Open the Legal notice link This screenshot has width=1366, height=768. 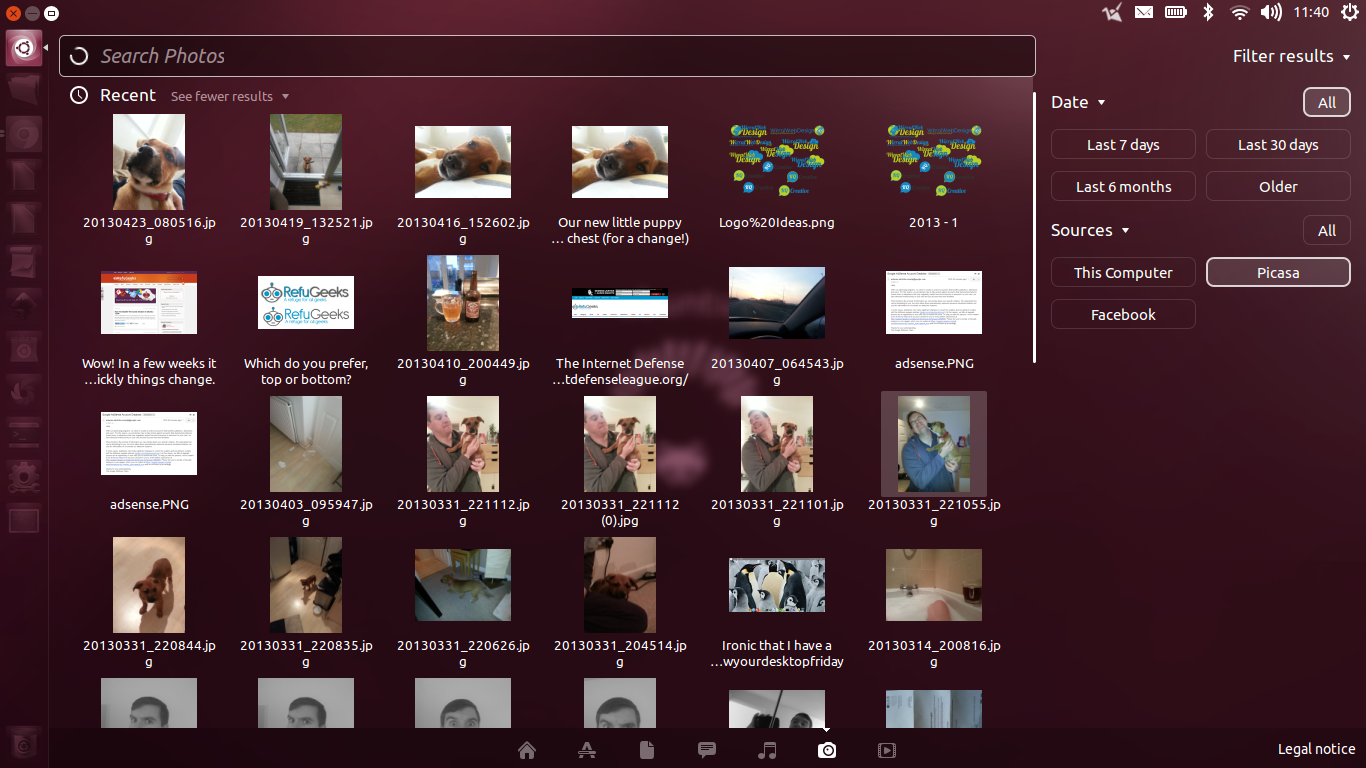click(1316, 749)
